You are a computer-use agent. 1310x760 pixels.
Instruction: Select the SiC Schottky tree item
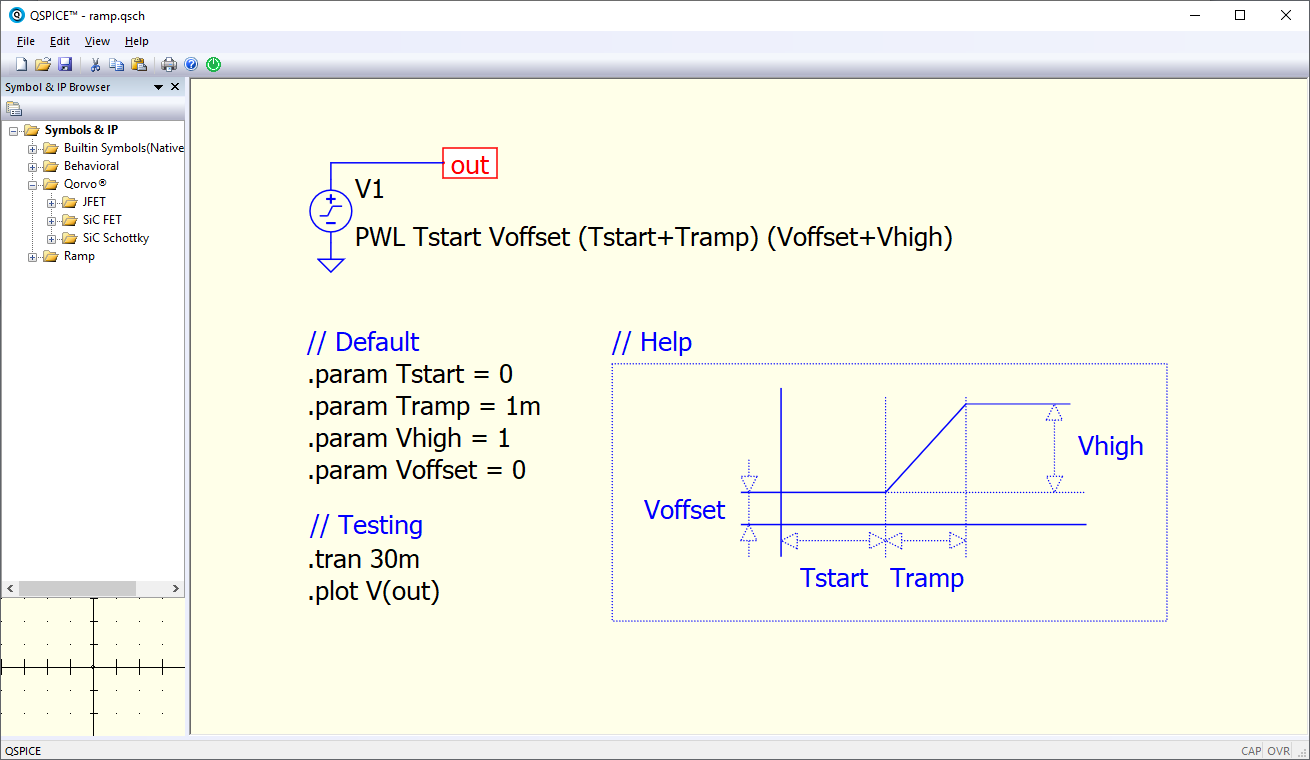(116, 238)
